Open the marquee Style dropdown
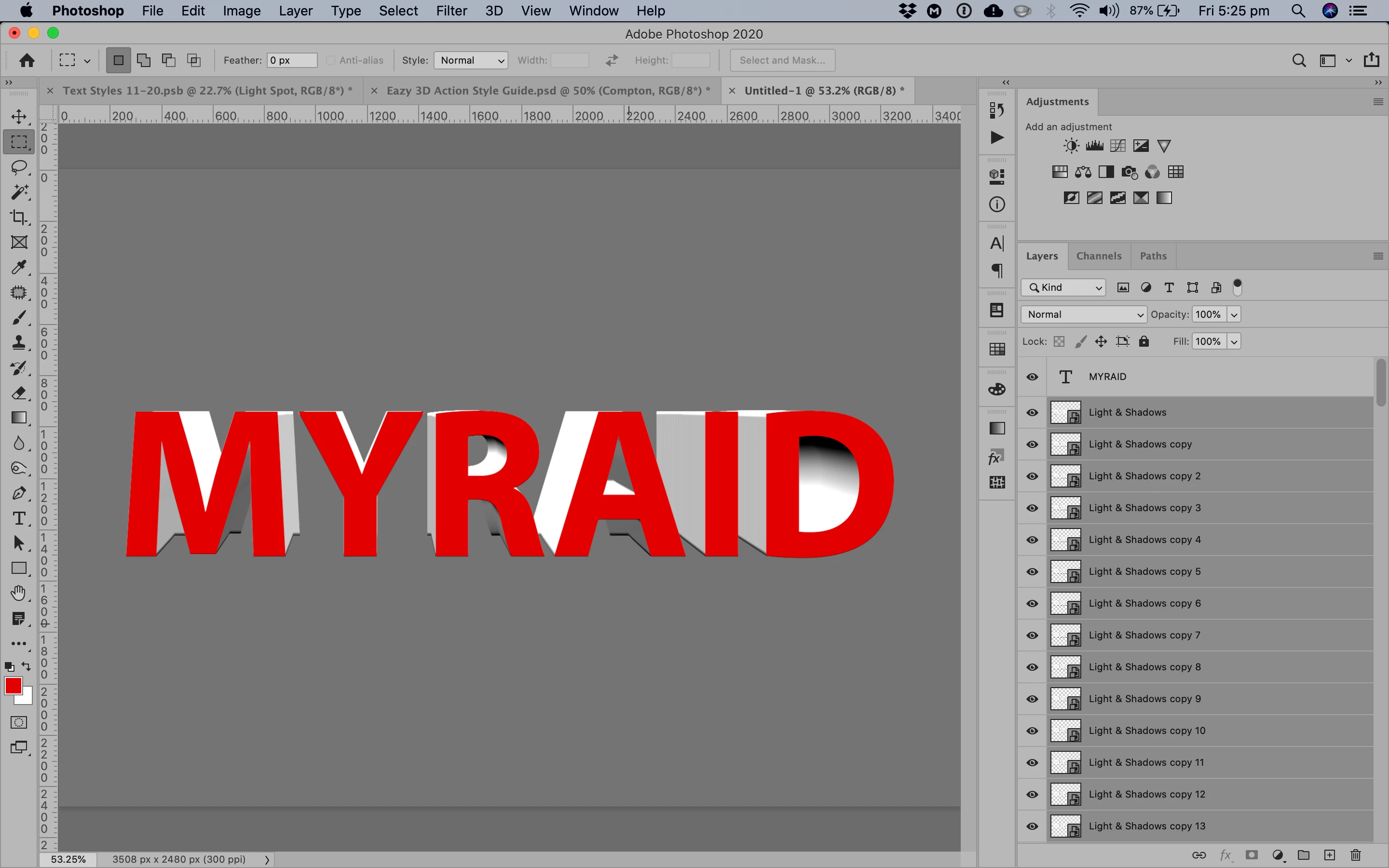The height and width of the screenshot is (868, 1389). coord(471,60)
